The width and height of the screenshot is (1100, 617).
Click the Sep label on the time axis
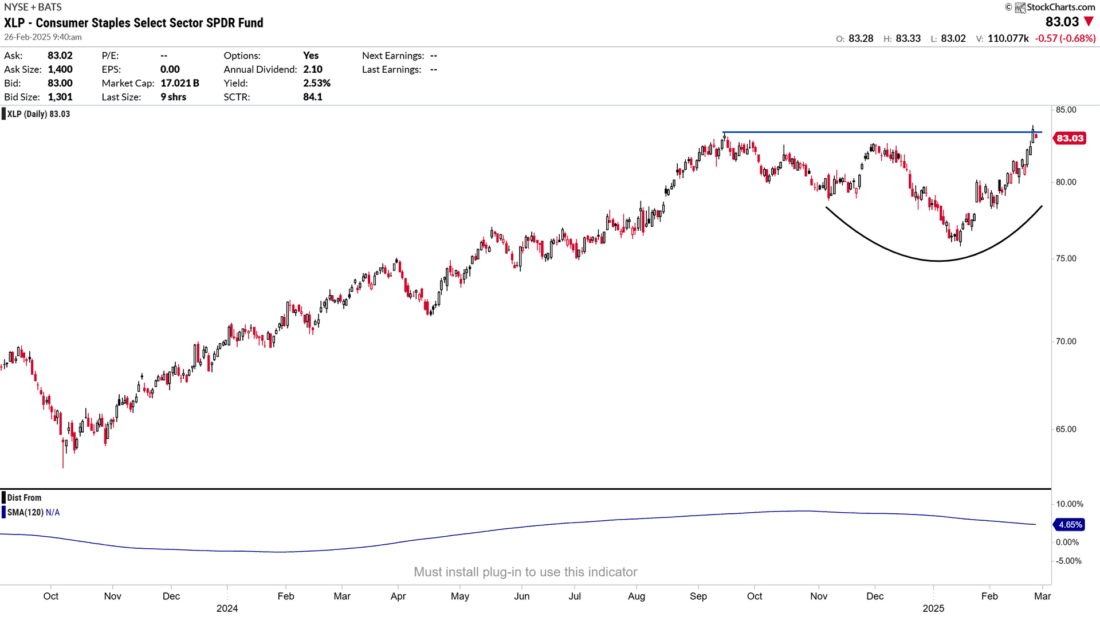pyautogui.click(x=700, y=594)
